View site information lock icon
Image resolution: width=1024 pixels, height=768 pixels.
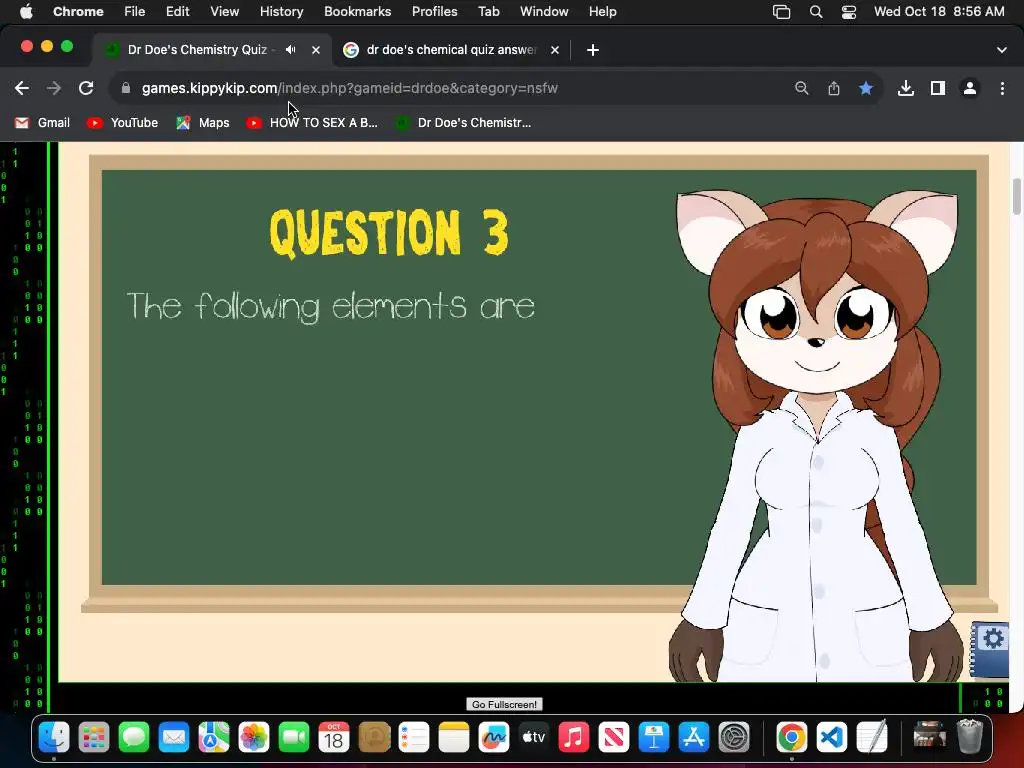coord(126,88)
